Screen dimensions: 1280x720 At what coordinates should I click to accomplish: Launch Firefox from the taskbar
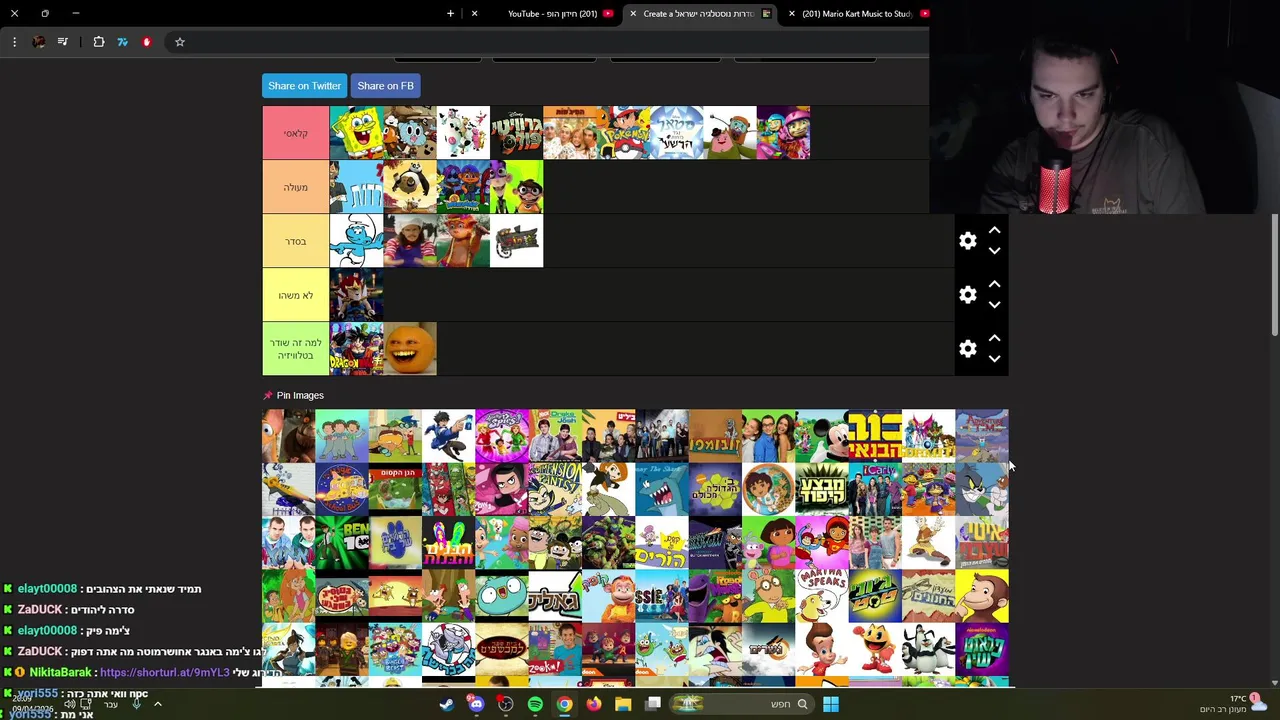(594, 704)
